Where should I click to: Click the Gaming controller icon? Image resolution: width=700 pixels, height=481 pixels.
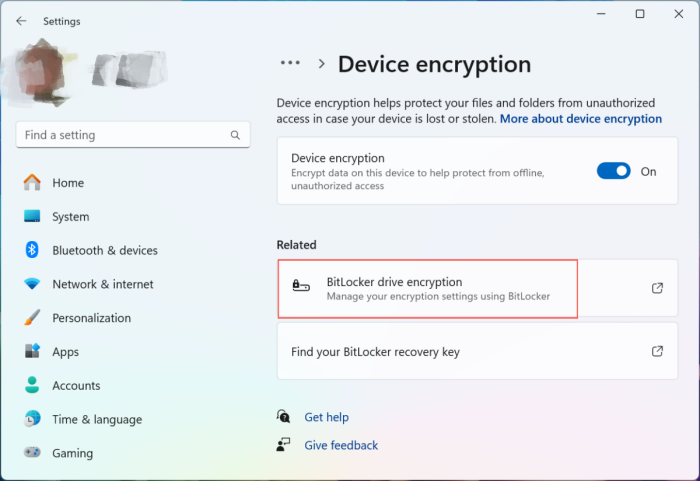coord(32,453)
